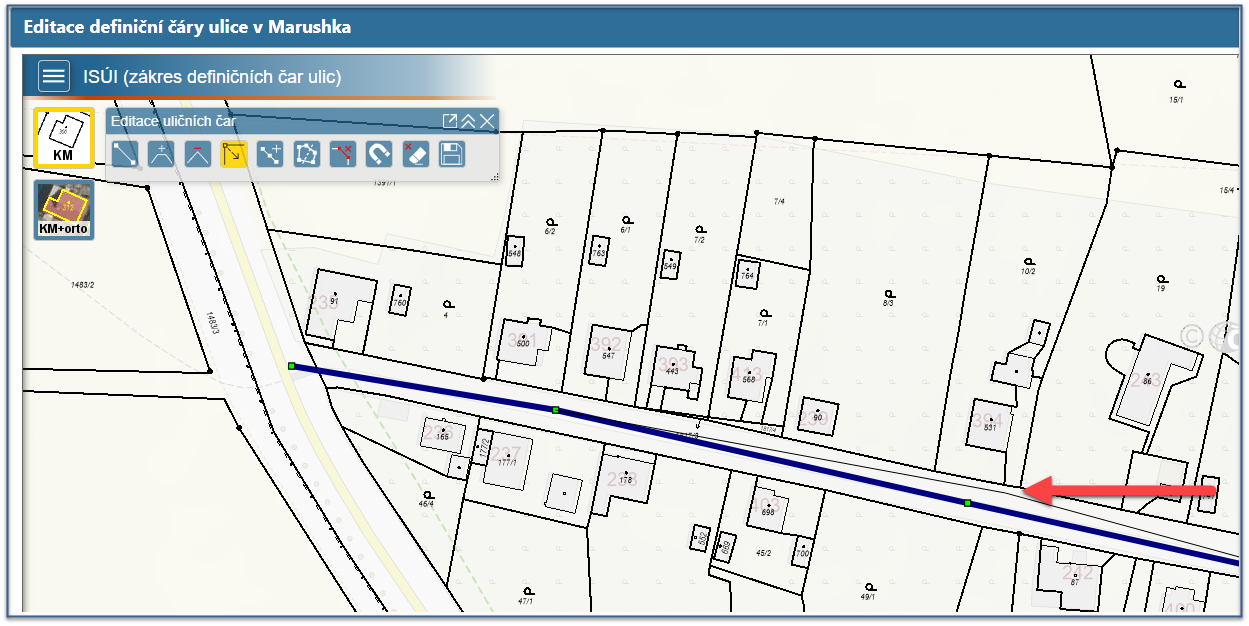Close the Editace uličních čar panel
1249x626 pixels.
click(x=486, y=121)
